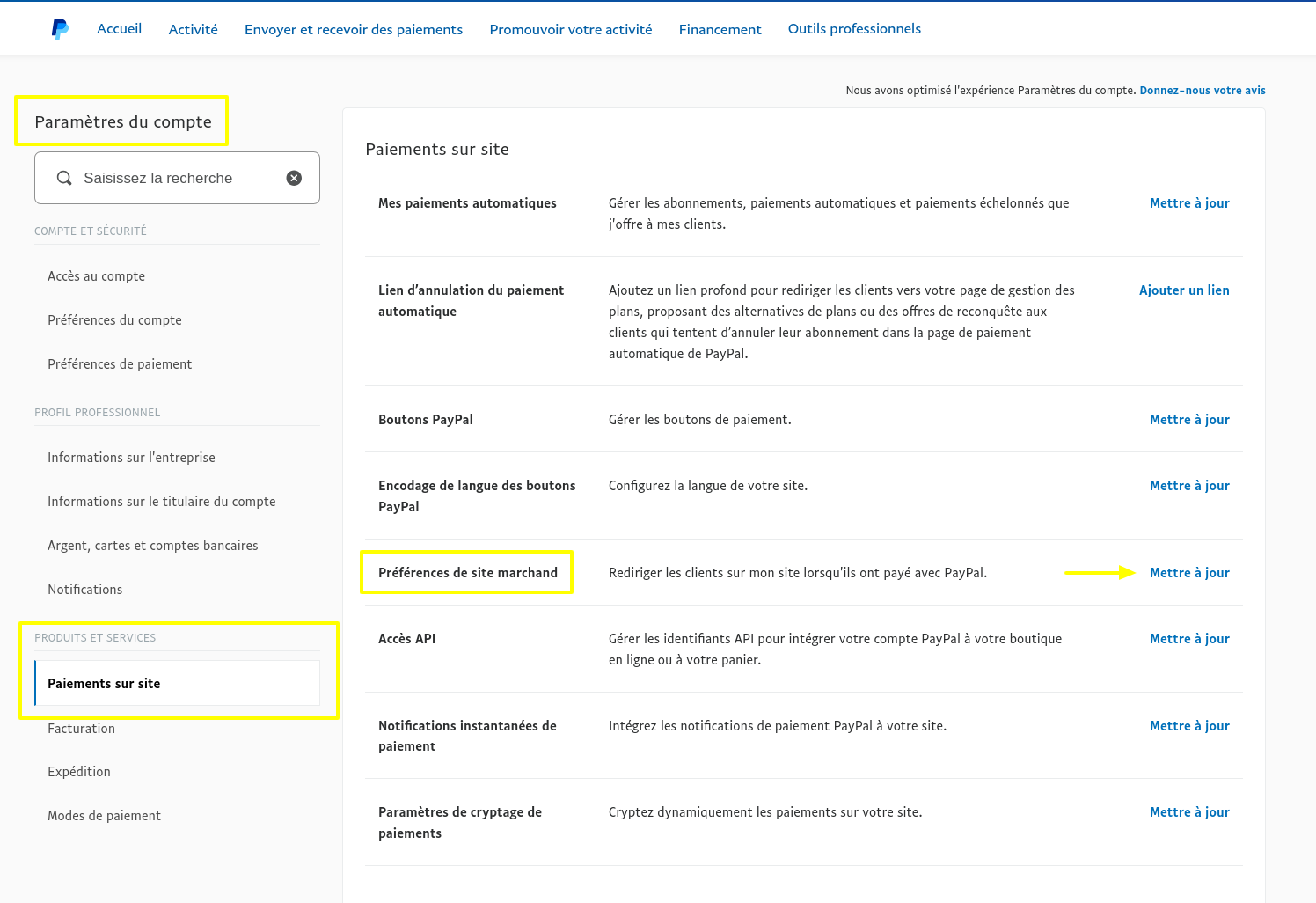1316x903 pixels.
Task: Click the Donnez-nous votre avis link
Action: 1203,90
